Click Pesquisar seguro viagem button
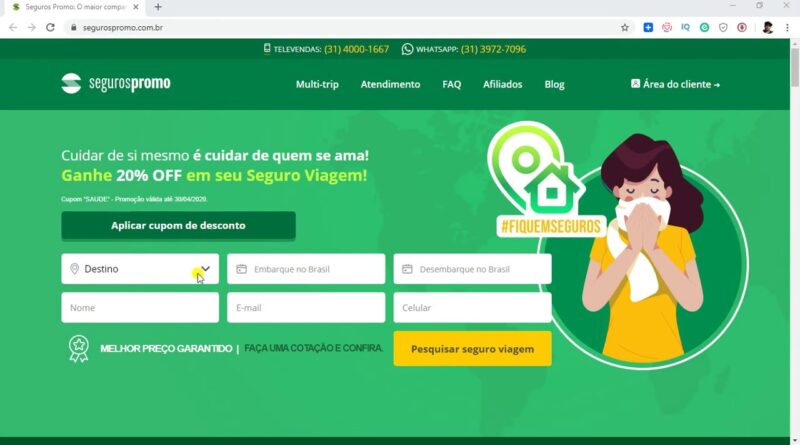This screenshot has width=800, height=445. pyautogui.click(x=472, y=349)
